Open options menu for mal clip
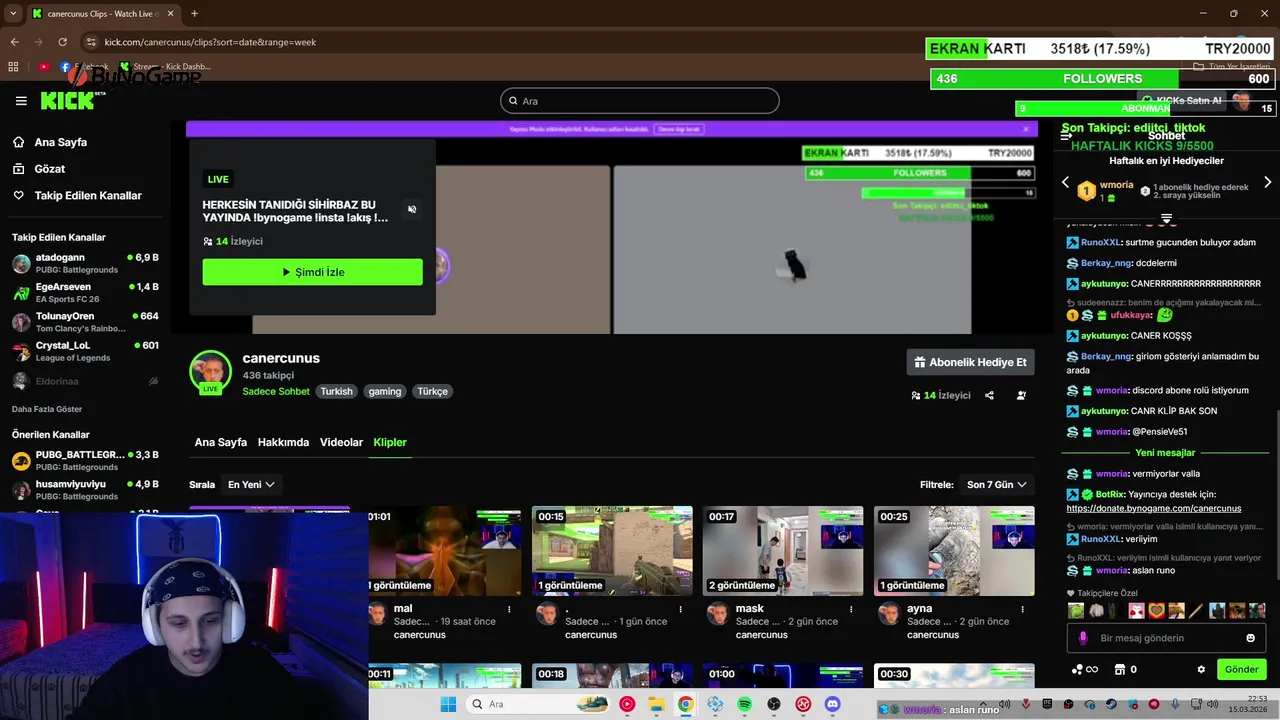 509,609
